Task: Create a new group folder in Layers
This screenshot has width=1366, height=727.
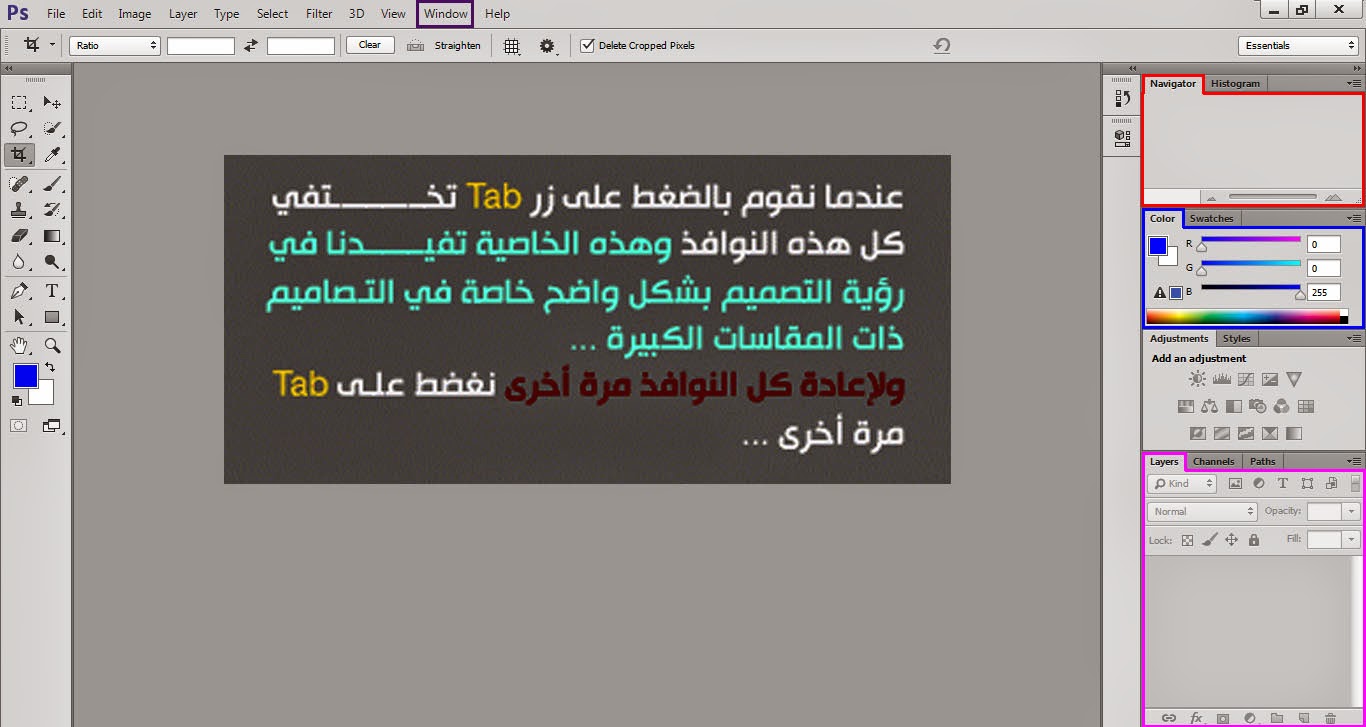Action: click(x=1277, y=718)
